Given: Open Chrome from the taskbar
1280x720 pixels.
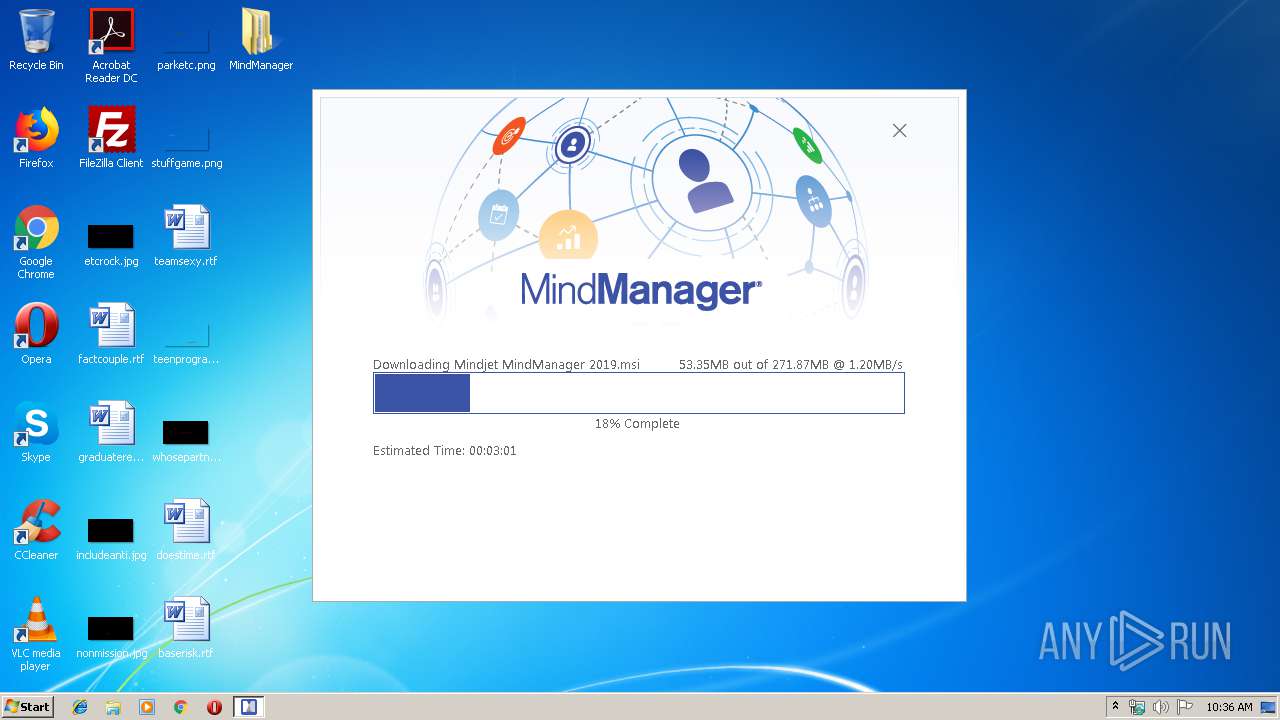Looking at the screenshot, I should click(x=180, y=707).
